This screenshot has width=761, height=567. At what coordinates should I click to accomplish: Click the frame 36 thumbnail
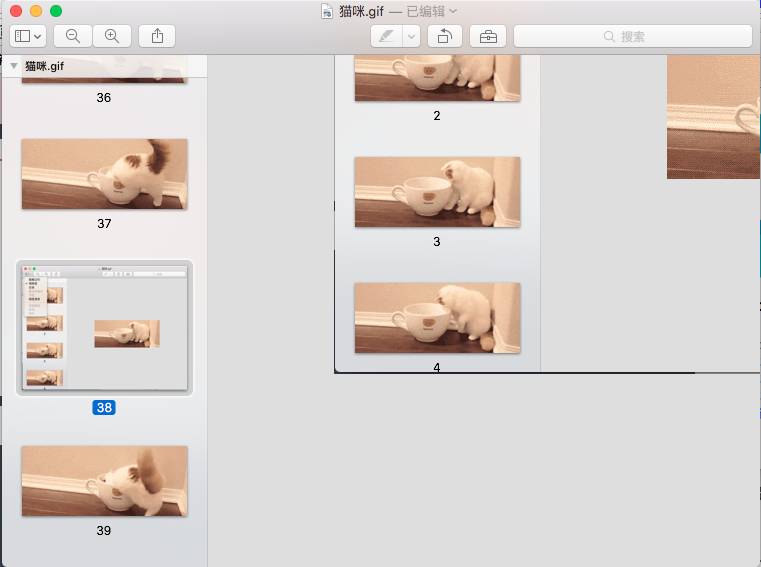pos(104,75)
